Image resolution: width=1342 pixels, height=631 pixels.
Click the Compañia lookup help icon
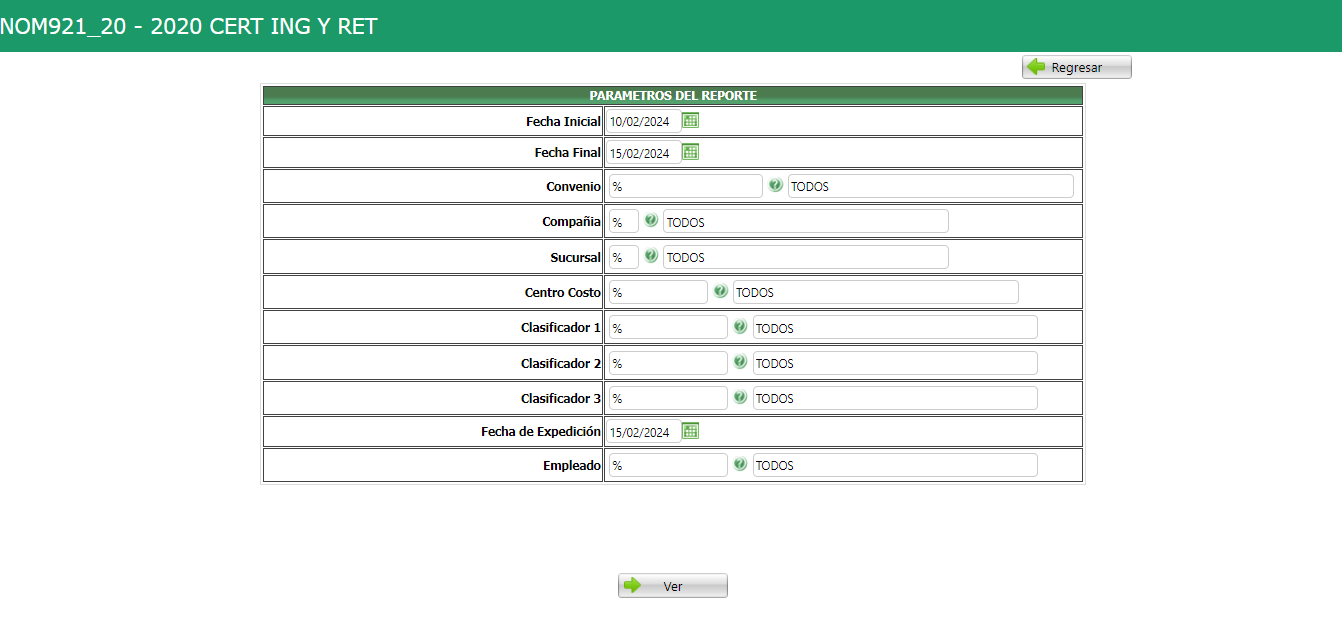(x=651, y=220)
